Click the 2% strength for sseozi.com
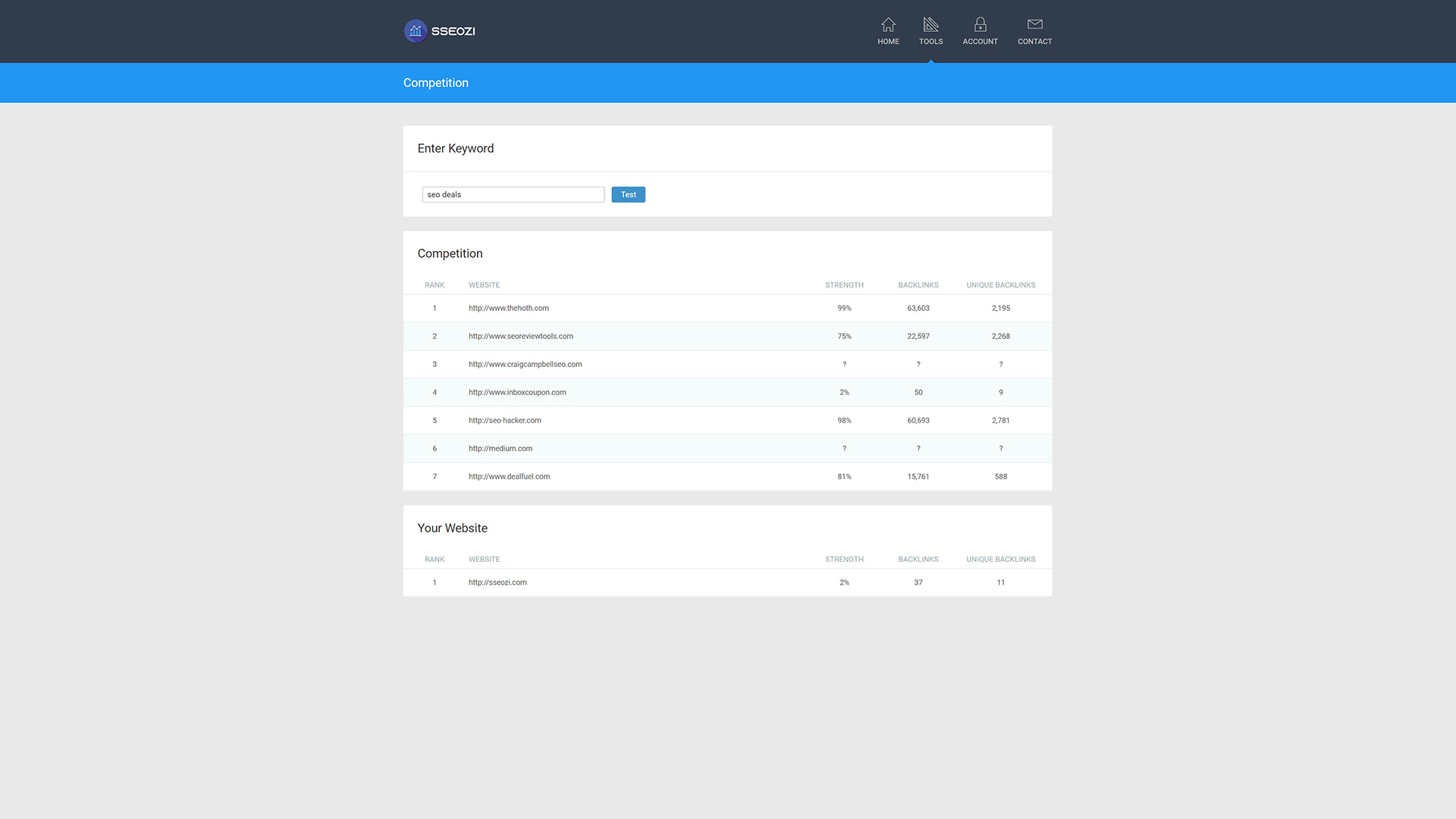1456x819 pixels. 844,583
